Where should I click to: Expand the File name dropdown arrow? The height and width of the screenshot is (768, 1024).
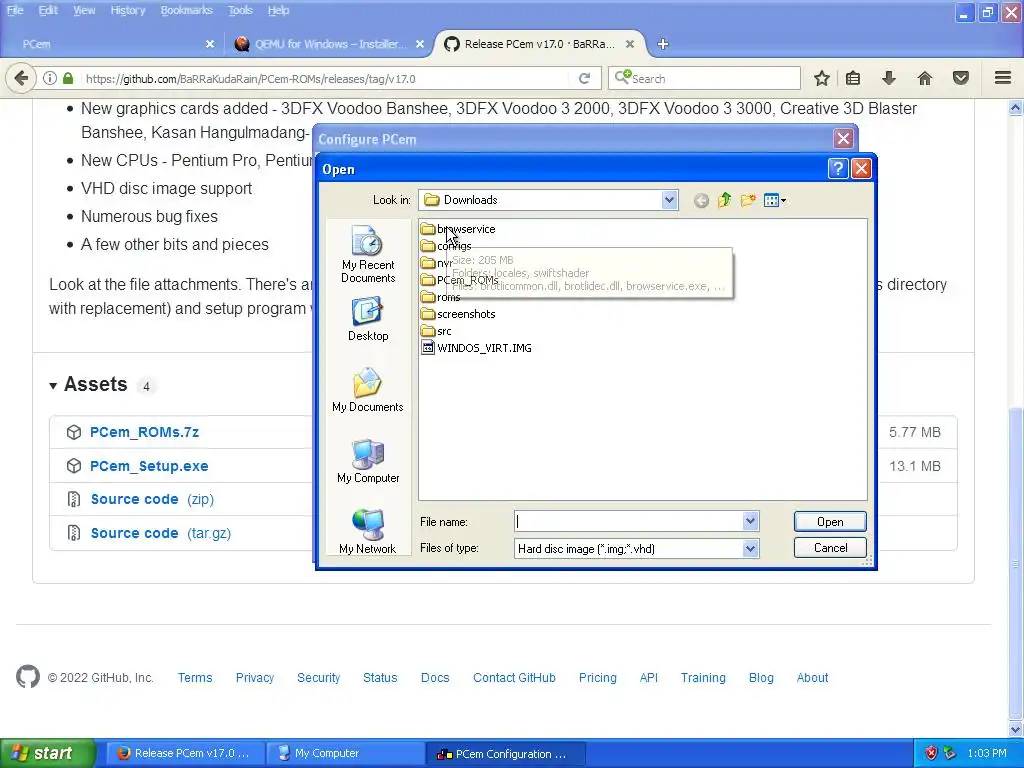click(750, 521)
